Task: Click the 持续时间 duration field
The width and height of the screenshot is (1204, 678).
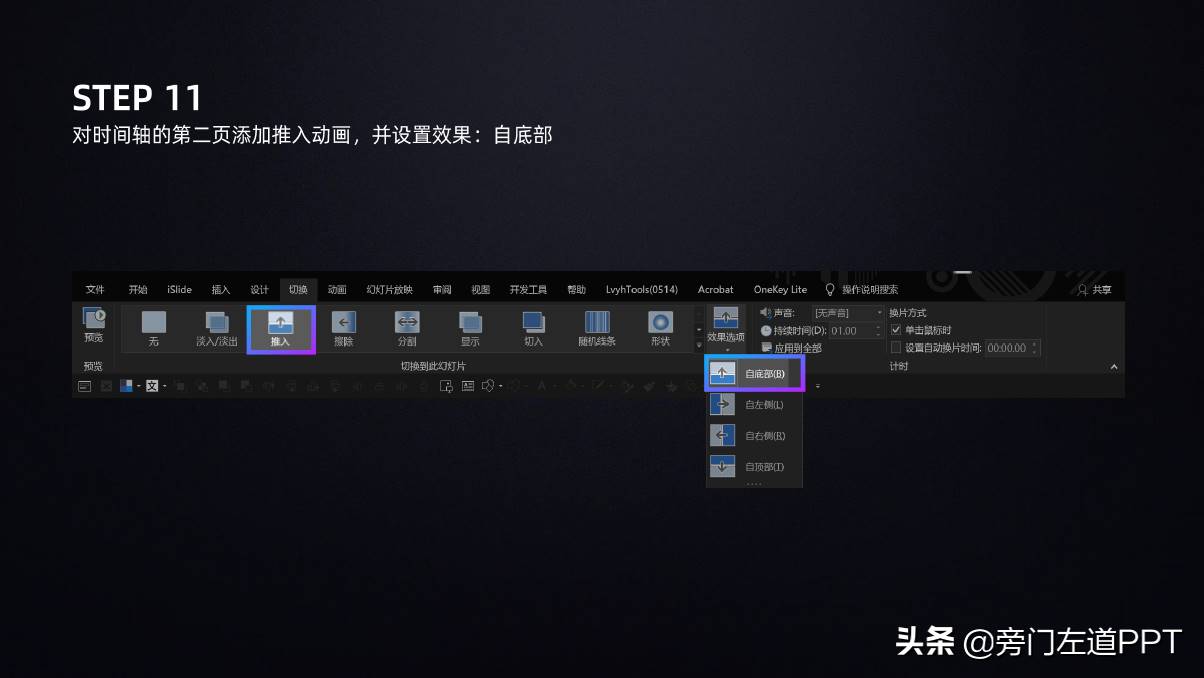Action: coord(851,330)
